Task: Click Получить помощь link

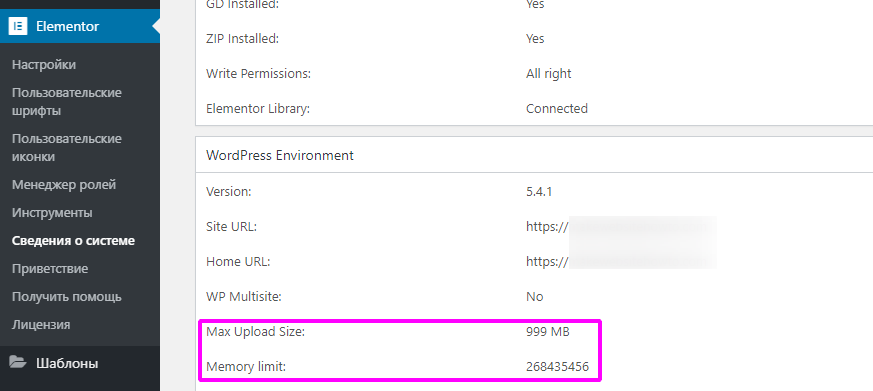Action: pyautogui.click(x=67, y=296)
